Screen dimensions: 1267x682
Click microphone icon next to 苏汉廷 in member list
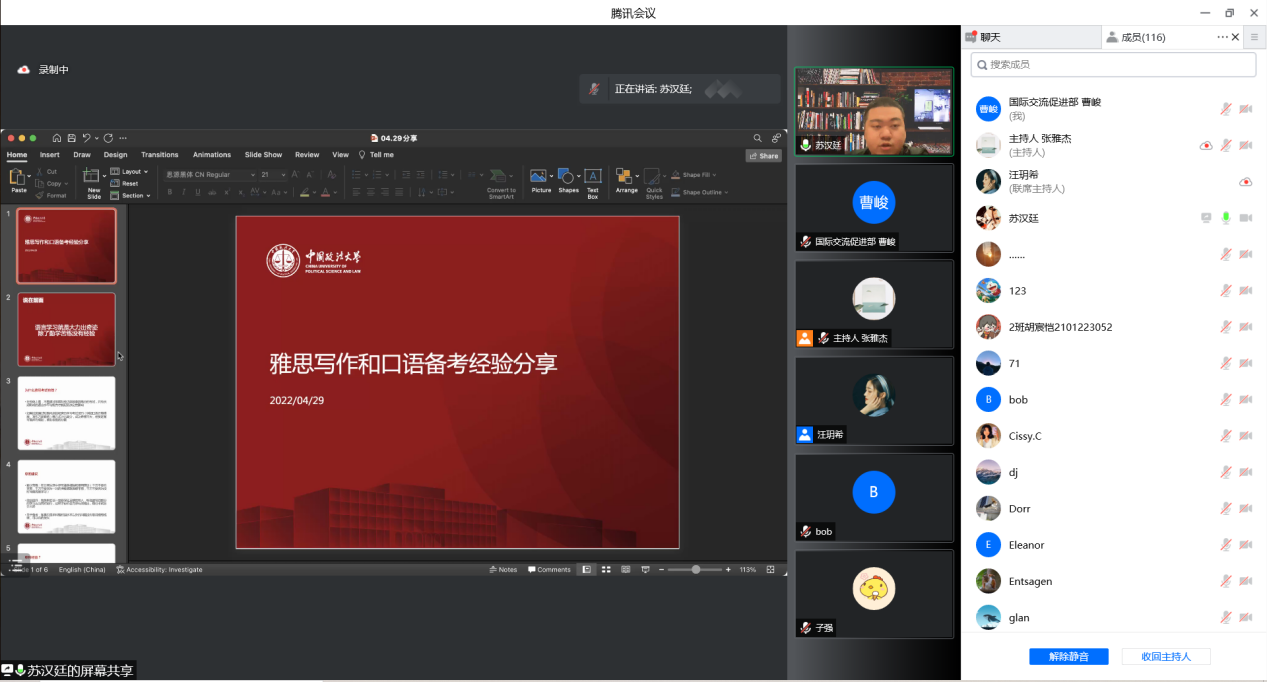tap(1226, 218)
